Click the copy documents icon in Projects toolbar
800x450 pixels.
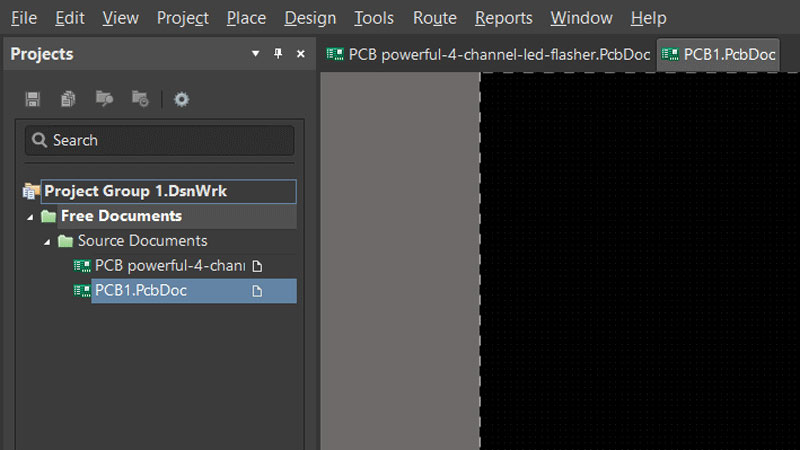point(68,99)
